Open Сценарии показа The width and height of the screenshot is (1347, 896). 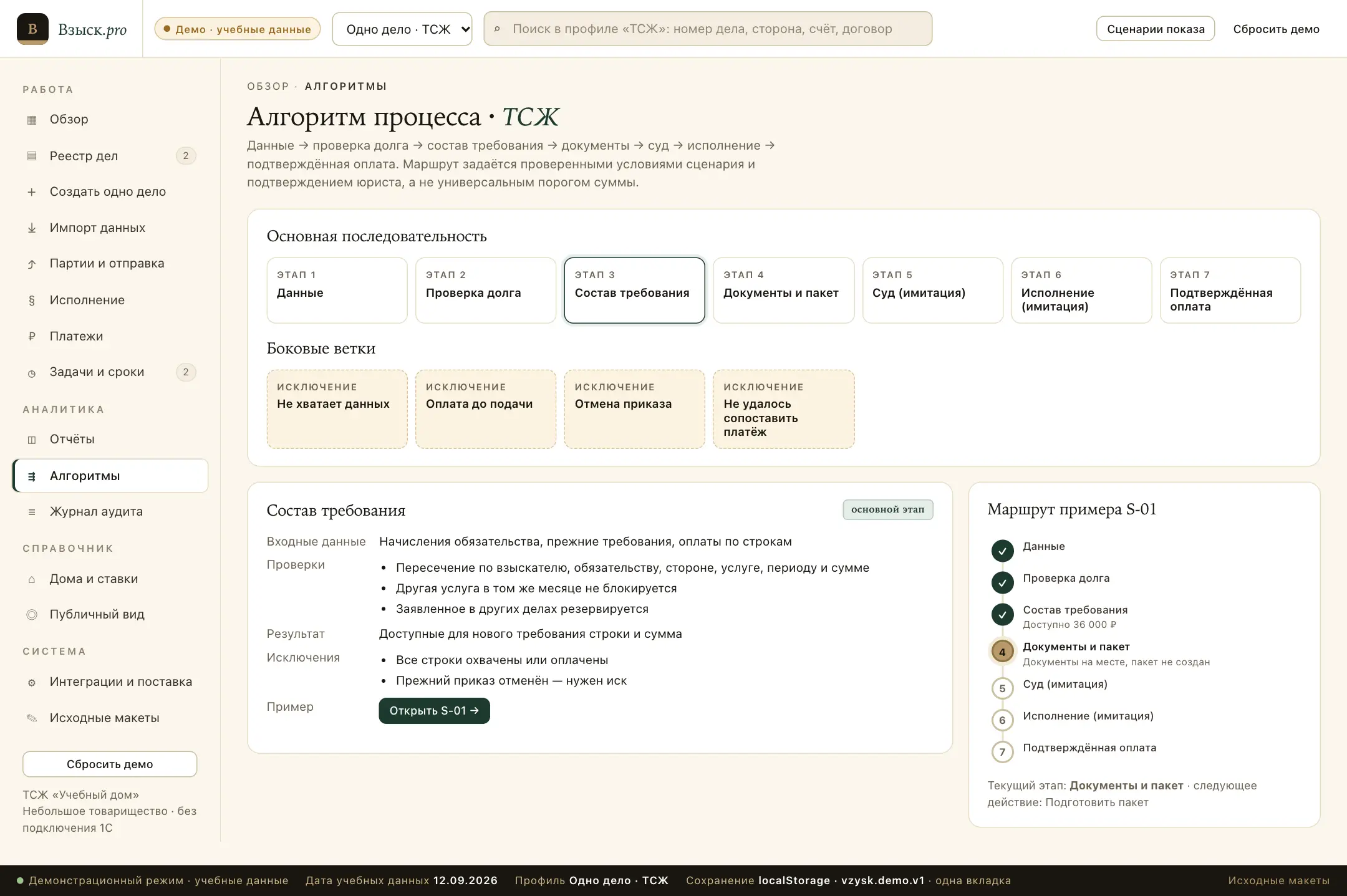[x=1156, y=29]
